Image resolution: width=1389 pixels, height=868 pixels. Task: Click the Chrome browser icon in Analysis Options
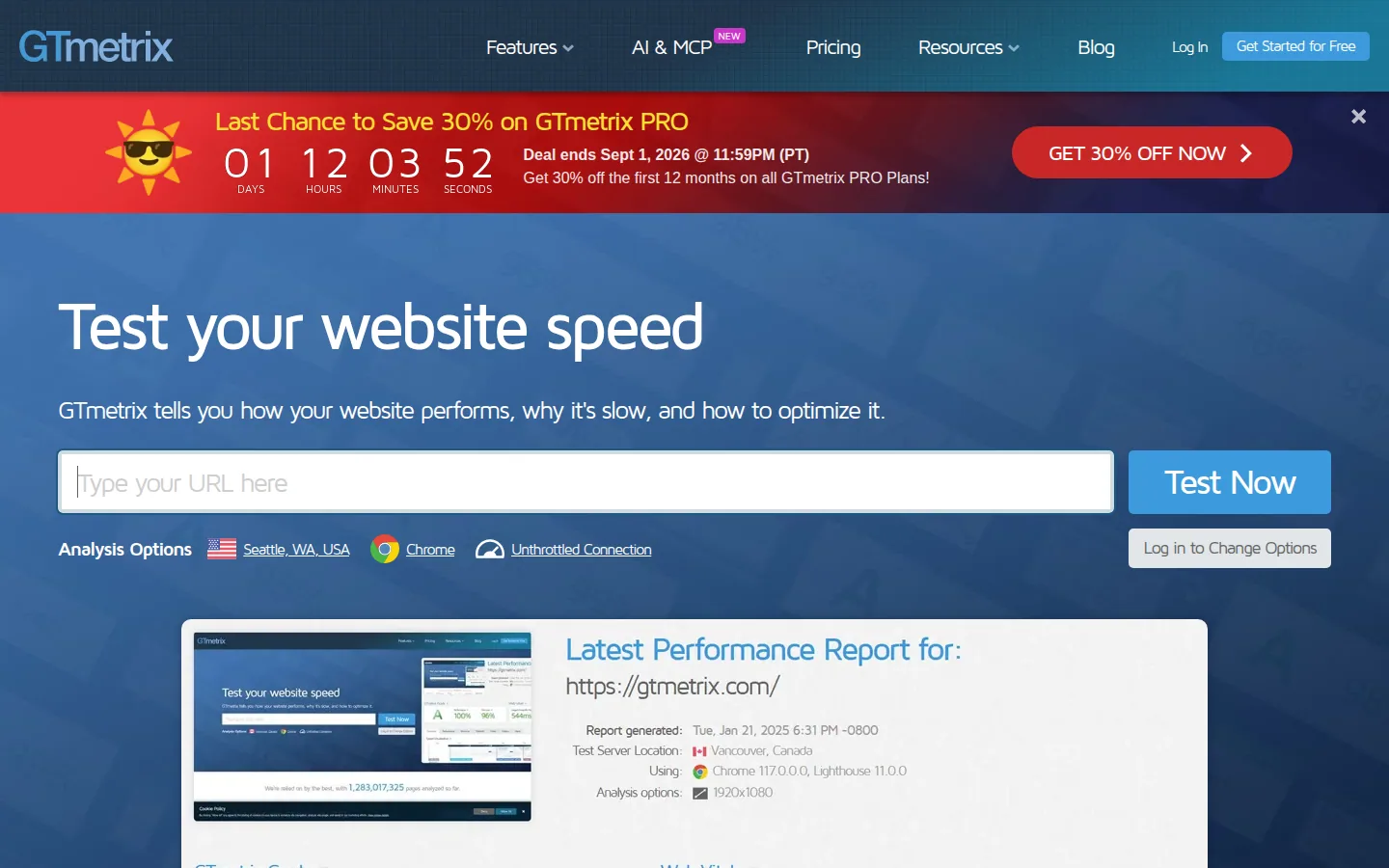[x=385, y=549]
